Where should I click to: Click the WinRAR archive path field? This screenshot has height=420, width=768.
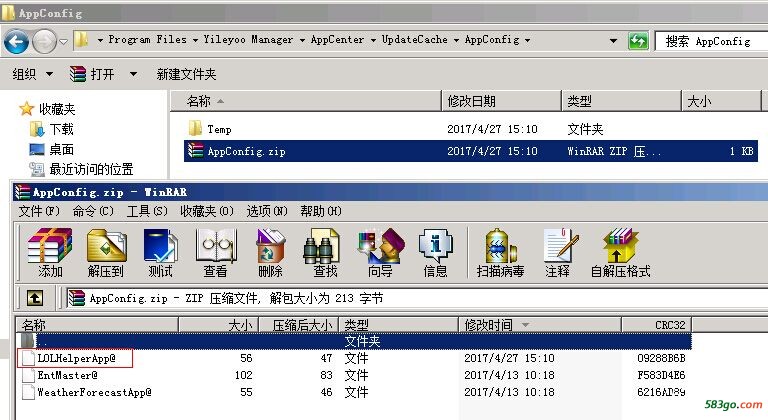click(416, 298)
